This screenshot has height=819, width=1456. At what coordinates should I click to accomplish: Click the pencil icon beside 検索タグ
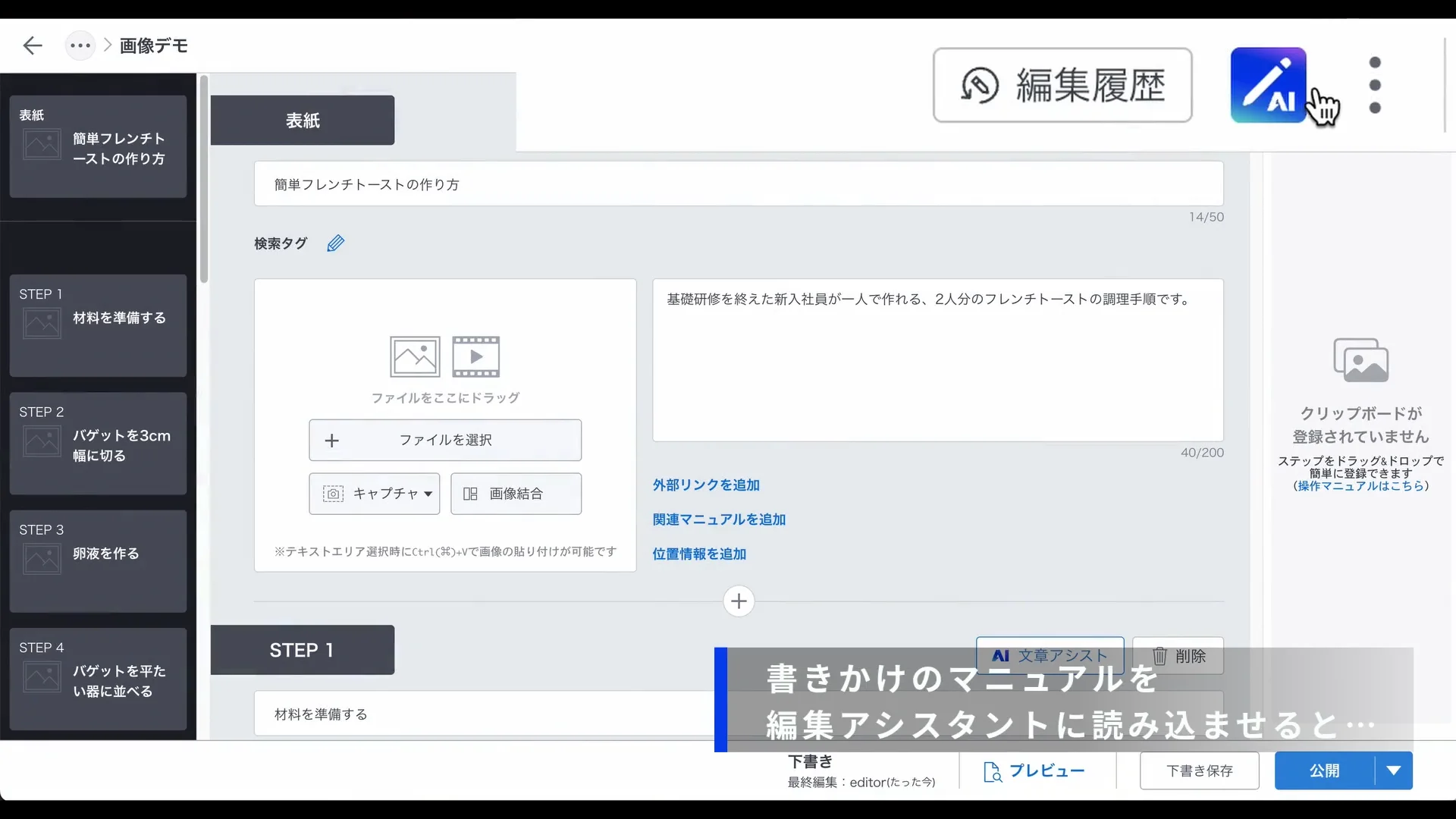[336, 243]
